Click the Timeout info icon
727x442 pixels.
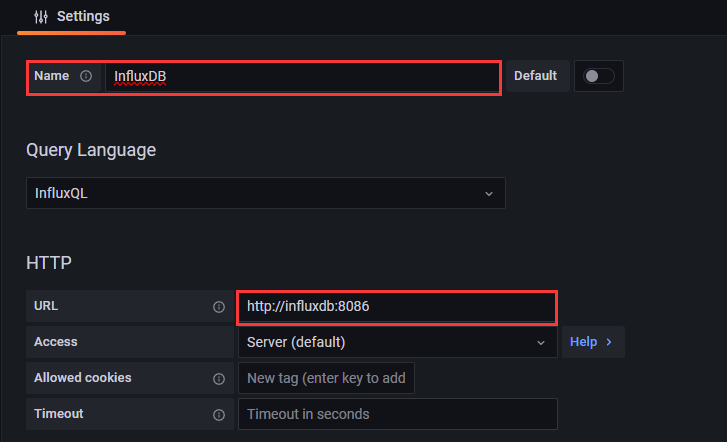click(219, 415)
